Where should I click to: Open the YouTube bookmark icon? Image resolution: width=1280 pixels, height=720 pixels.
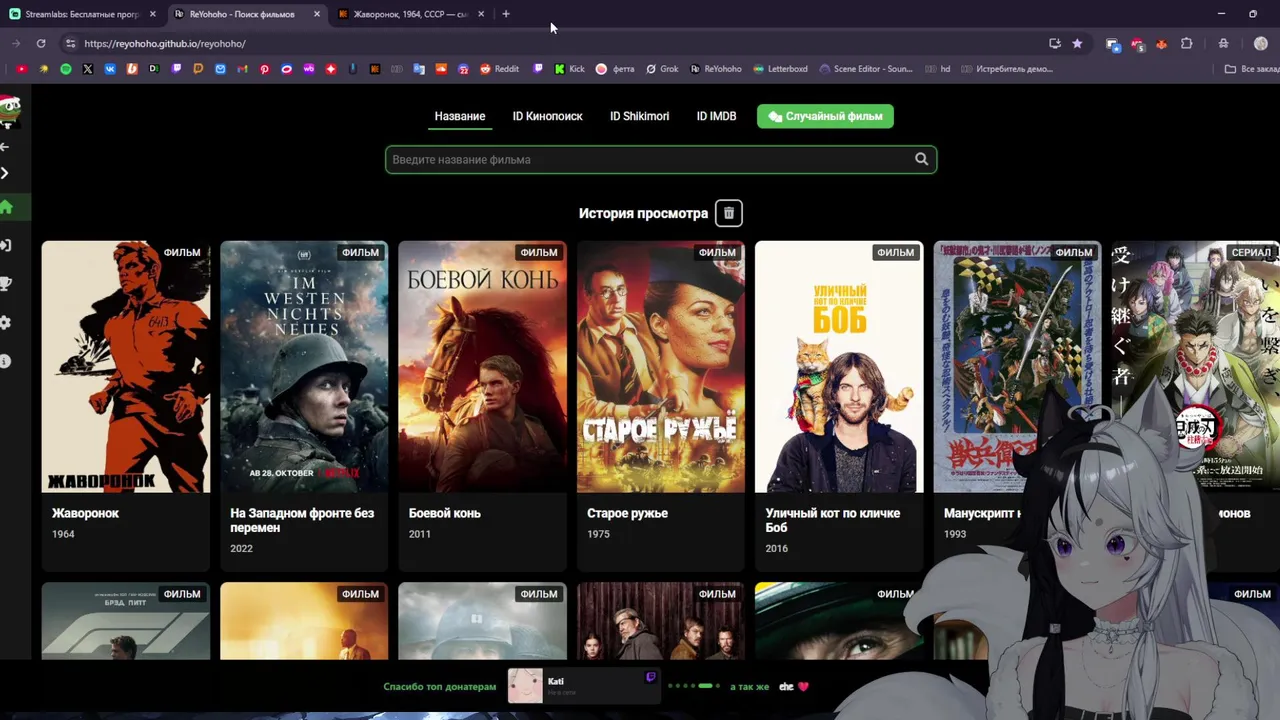pos(22,69)
